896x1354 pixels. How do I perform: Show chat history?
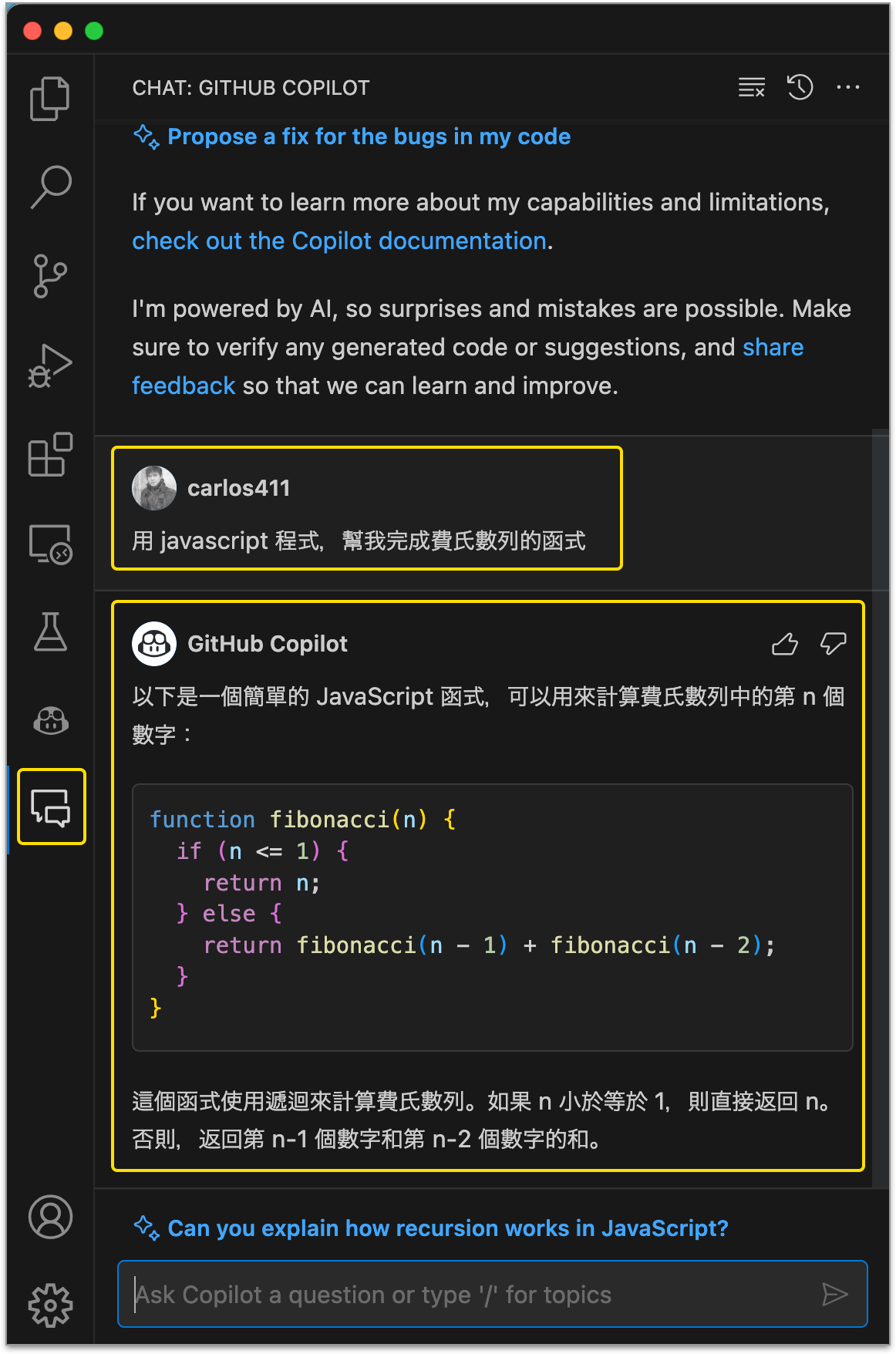(x=800, y=87)
